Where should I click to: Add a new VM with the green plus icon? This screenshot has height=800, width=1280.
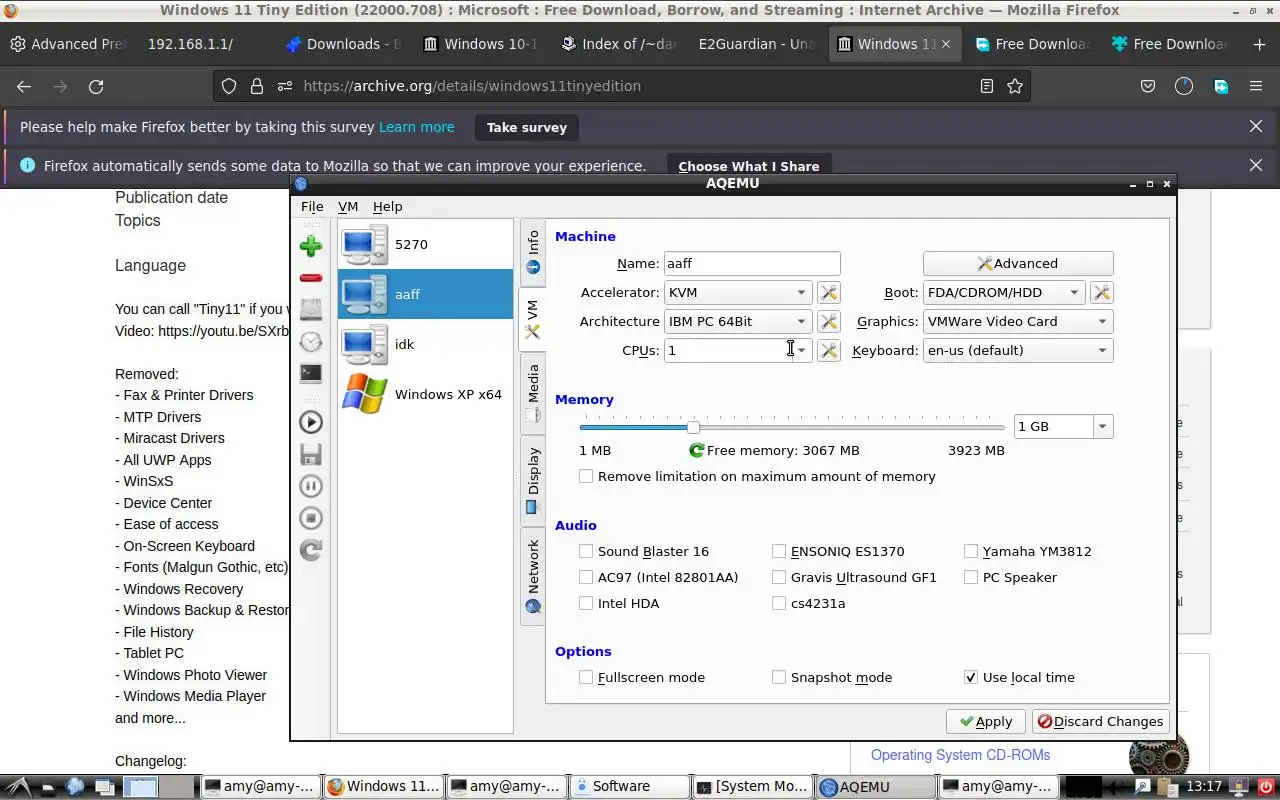pyautogui.click(x=311, y=246)
